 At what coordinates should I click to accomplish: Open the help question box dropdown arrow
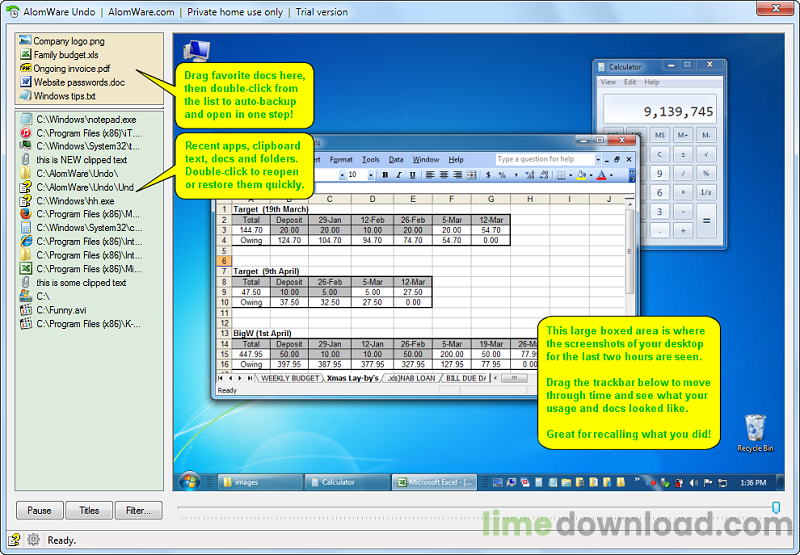coord(598,160)
